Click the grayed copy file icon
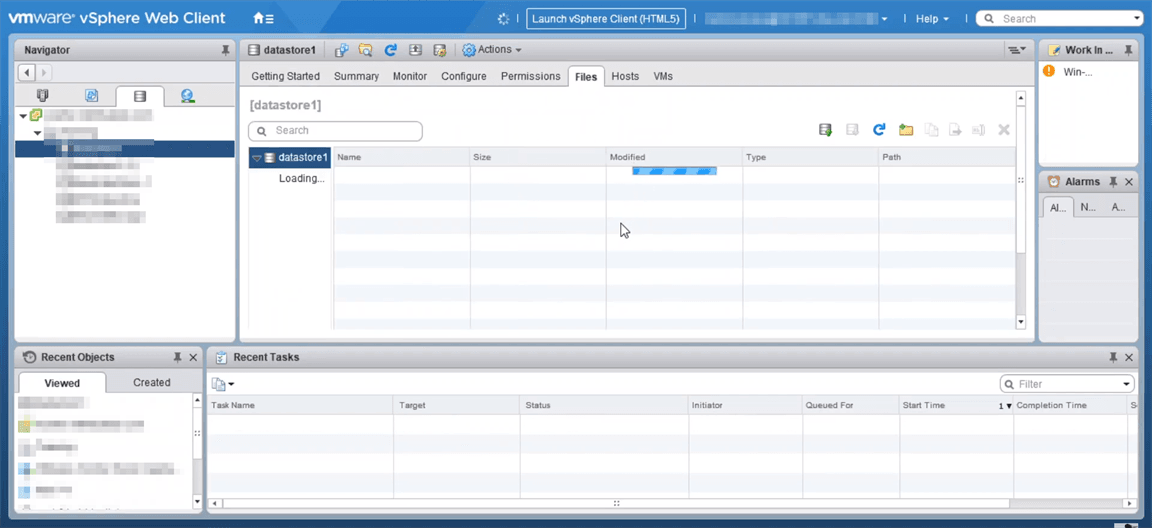Screen dimensions: 1152x528 click(x=932, y=130)
